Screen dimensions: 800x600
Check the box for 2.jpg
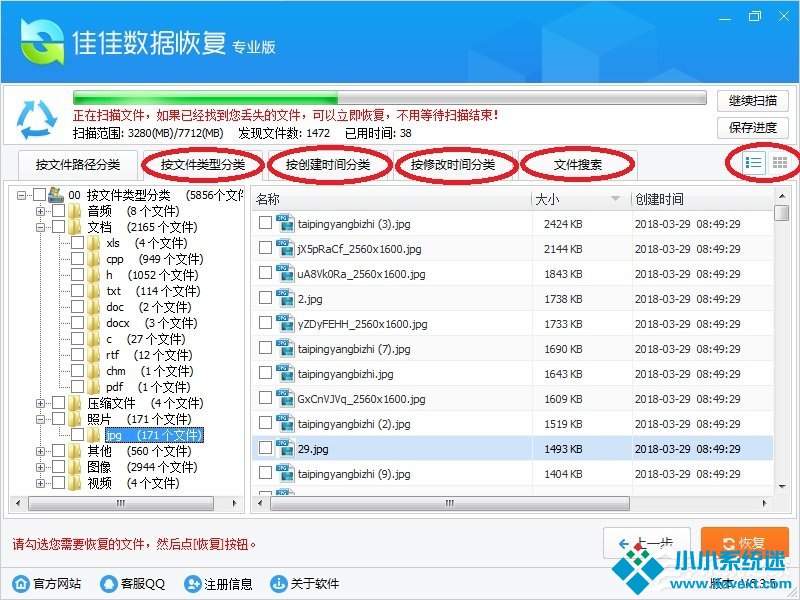265,298
